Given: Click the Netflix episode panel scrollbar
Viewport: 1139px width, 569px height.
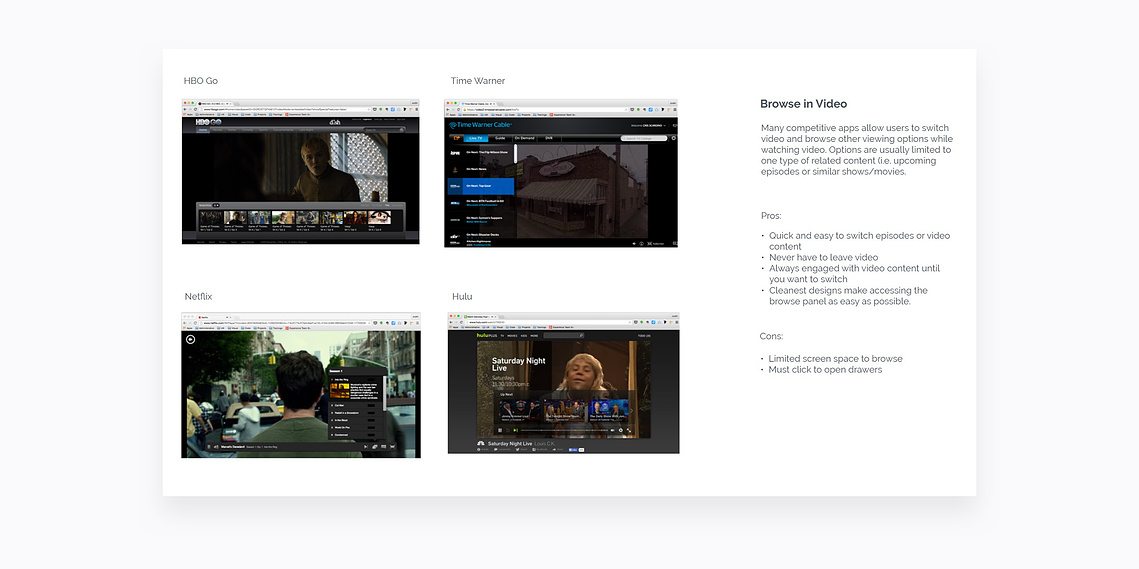Looking at the screenshot, I should tap(385, 393).
